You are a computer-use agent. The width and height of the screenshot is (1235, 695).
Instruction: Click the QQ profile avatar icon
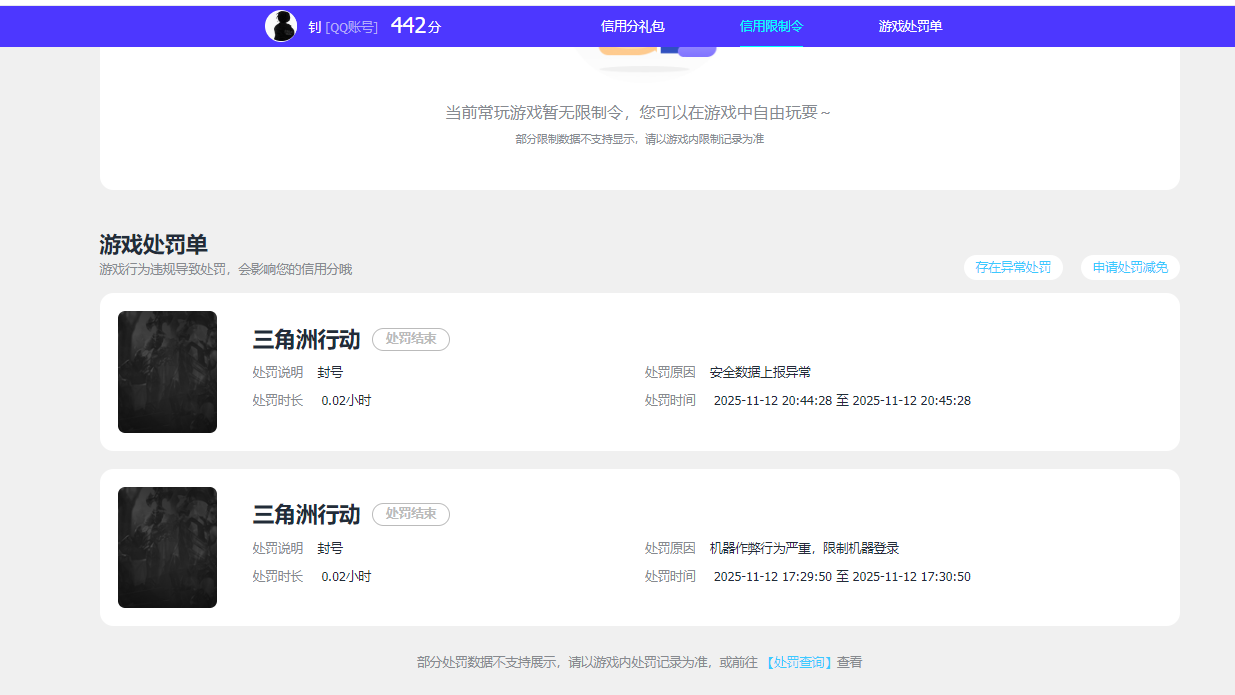283,24
